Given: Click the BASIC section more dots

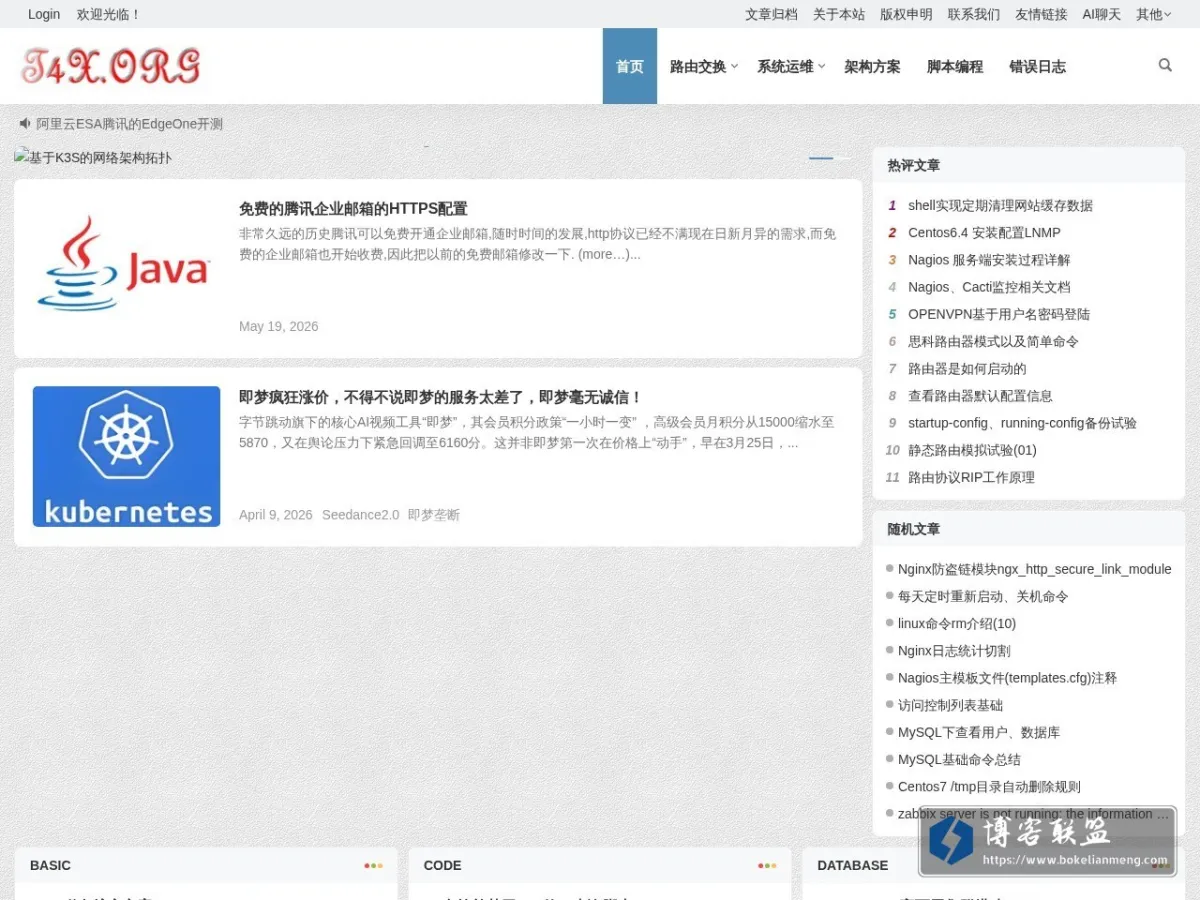Looking at the screenshot, I should click(x=373, y=866).
